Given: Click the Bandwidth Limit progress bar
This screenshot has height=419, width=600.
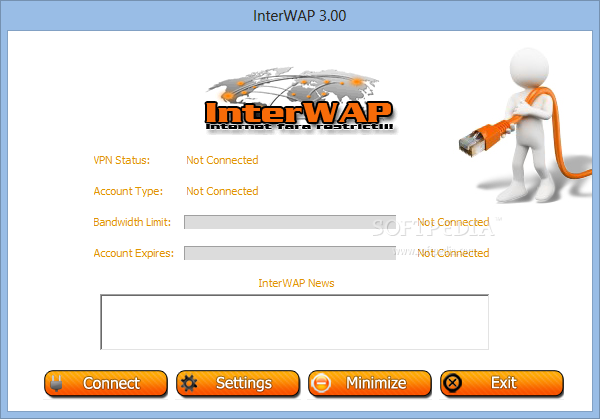Looking at the screenshot, I should pos(290,222).
